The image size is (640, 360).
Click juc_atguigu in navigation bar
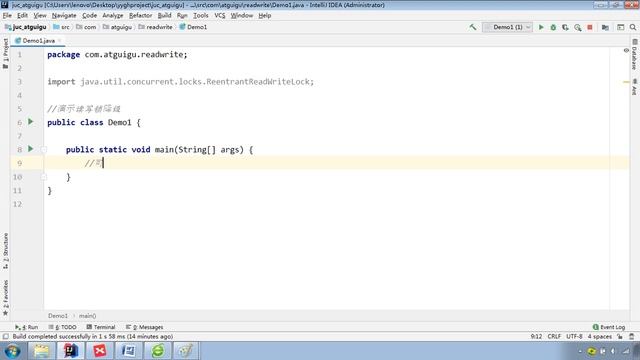[26, 27]
